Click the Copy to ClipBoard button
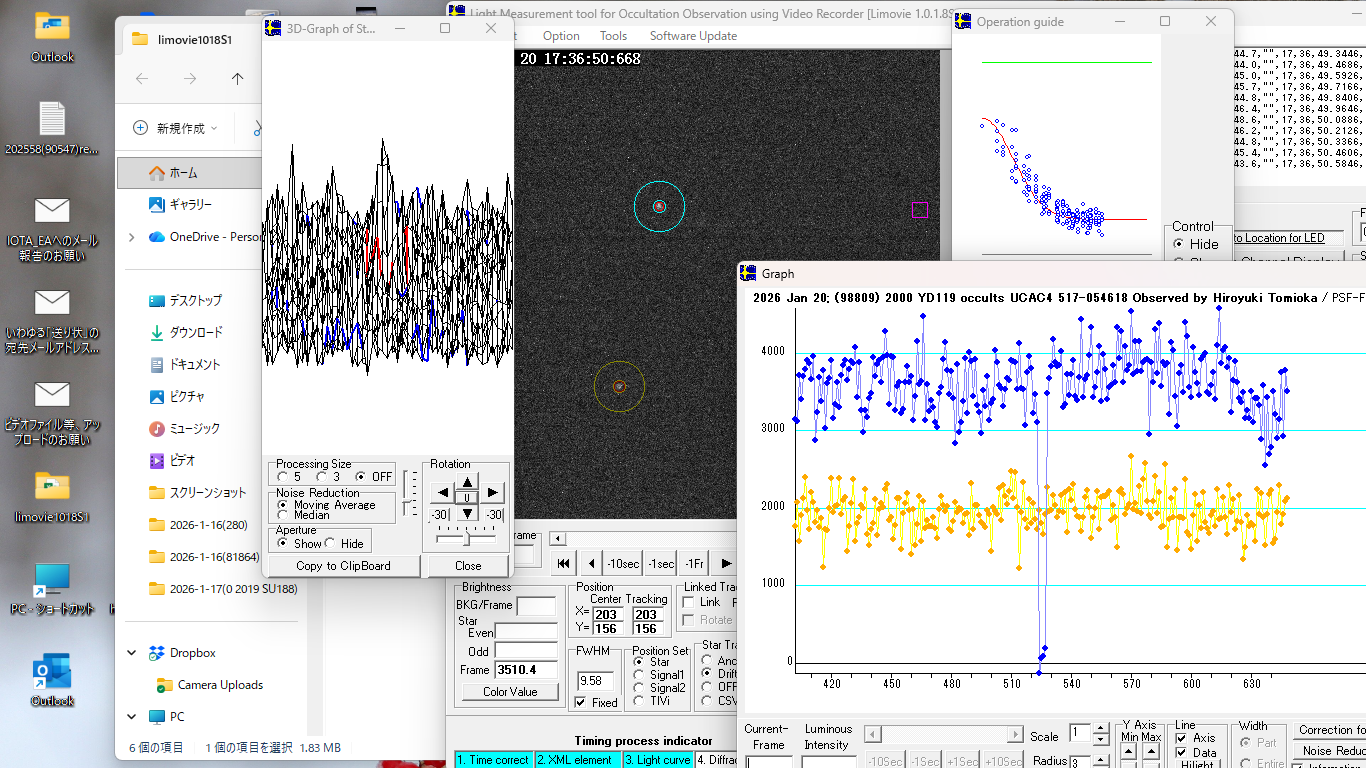The width and height of the screenshot is (1366, 768). click(343, 566)
